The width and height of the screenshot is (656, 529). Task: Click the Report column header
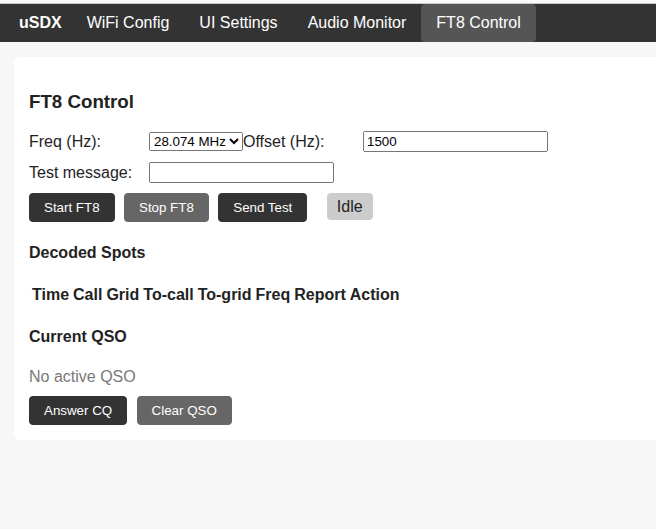tap(321, 295)
